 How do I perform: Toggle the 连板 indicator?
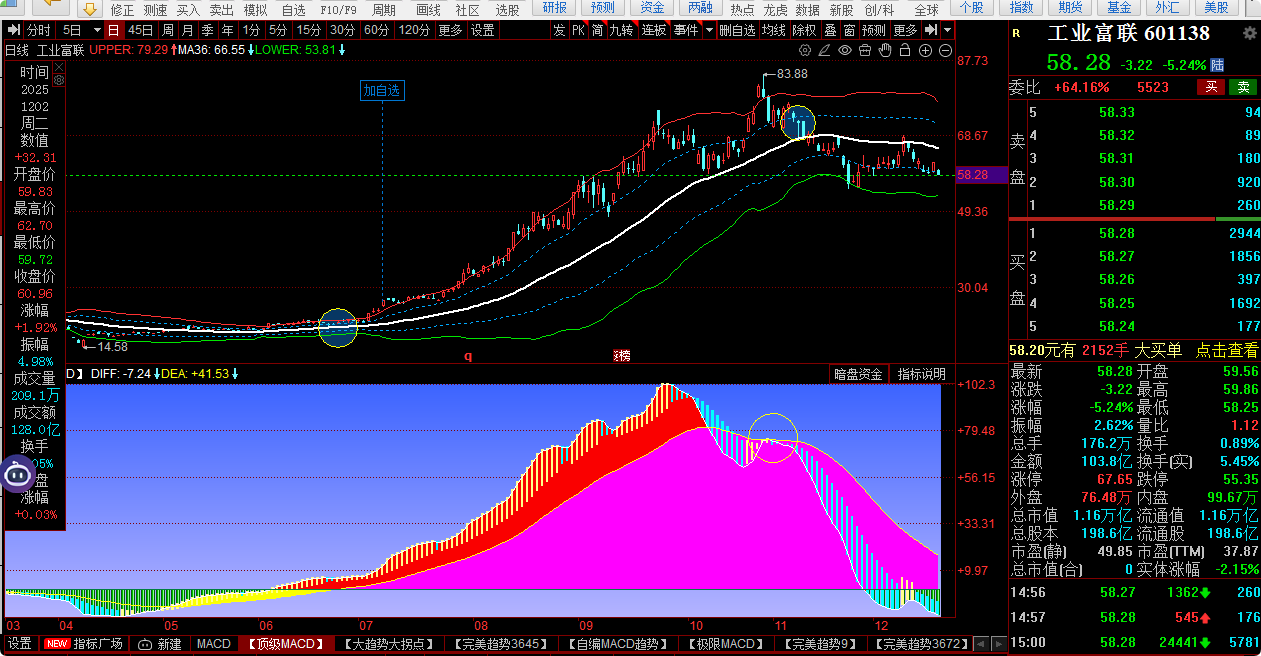[654, 30]
